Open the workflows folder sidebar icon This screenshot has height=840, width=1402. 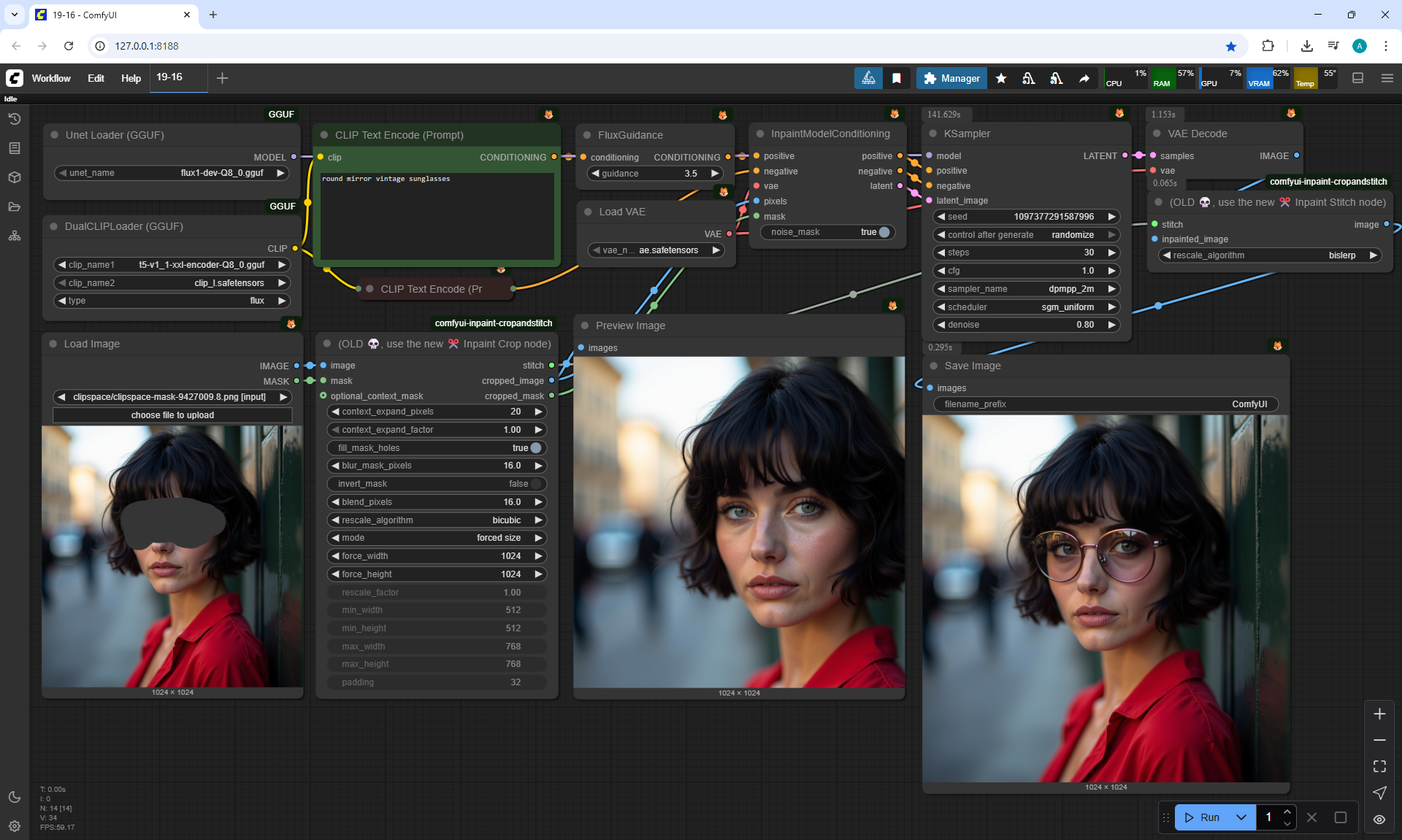coord(15,207)
